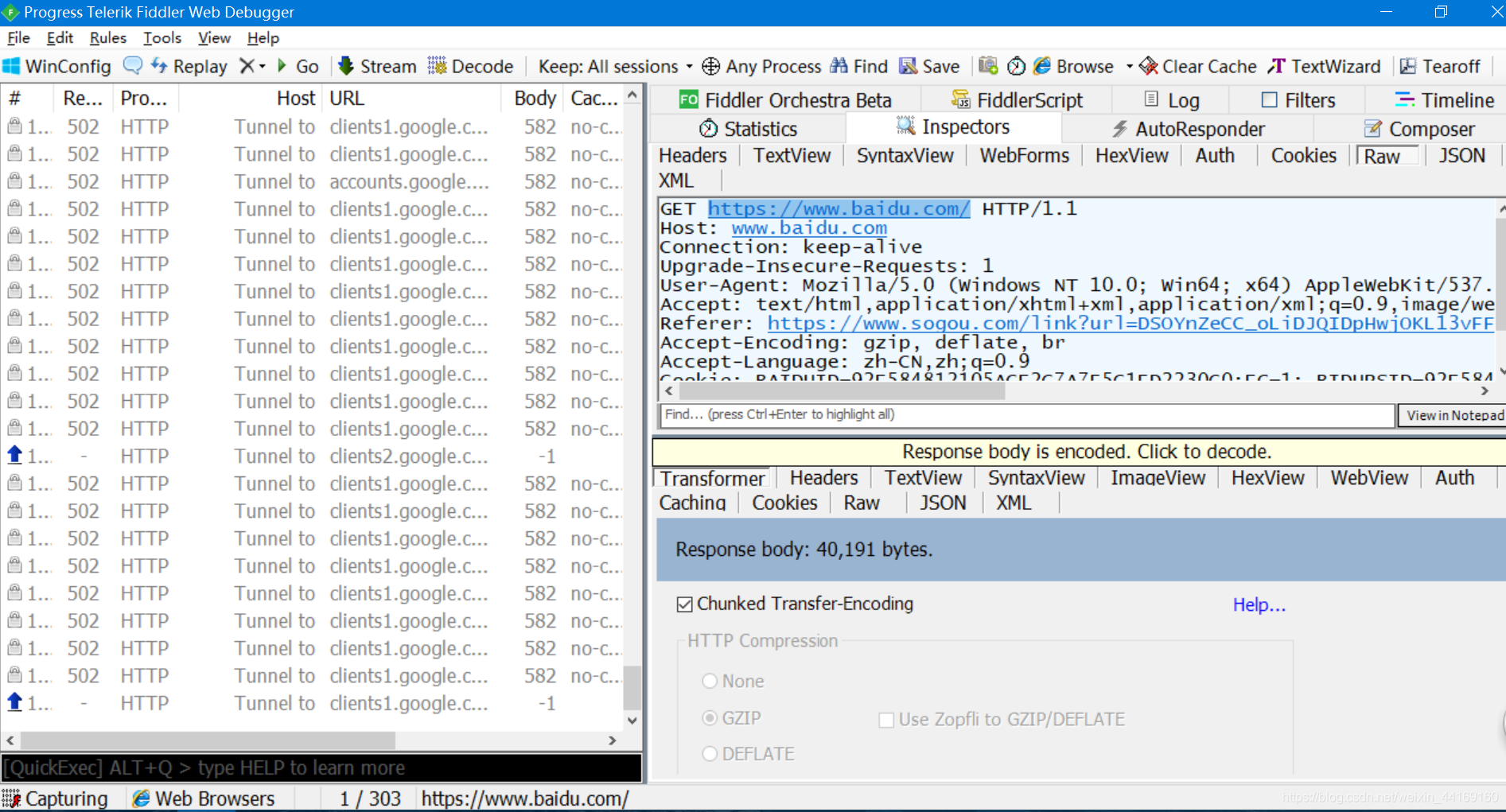Click the response body encoded decode bar

1080,452
